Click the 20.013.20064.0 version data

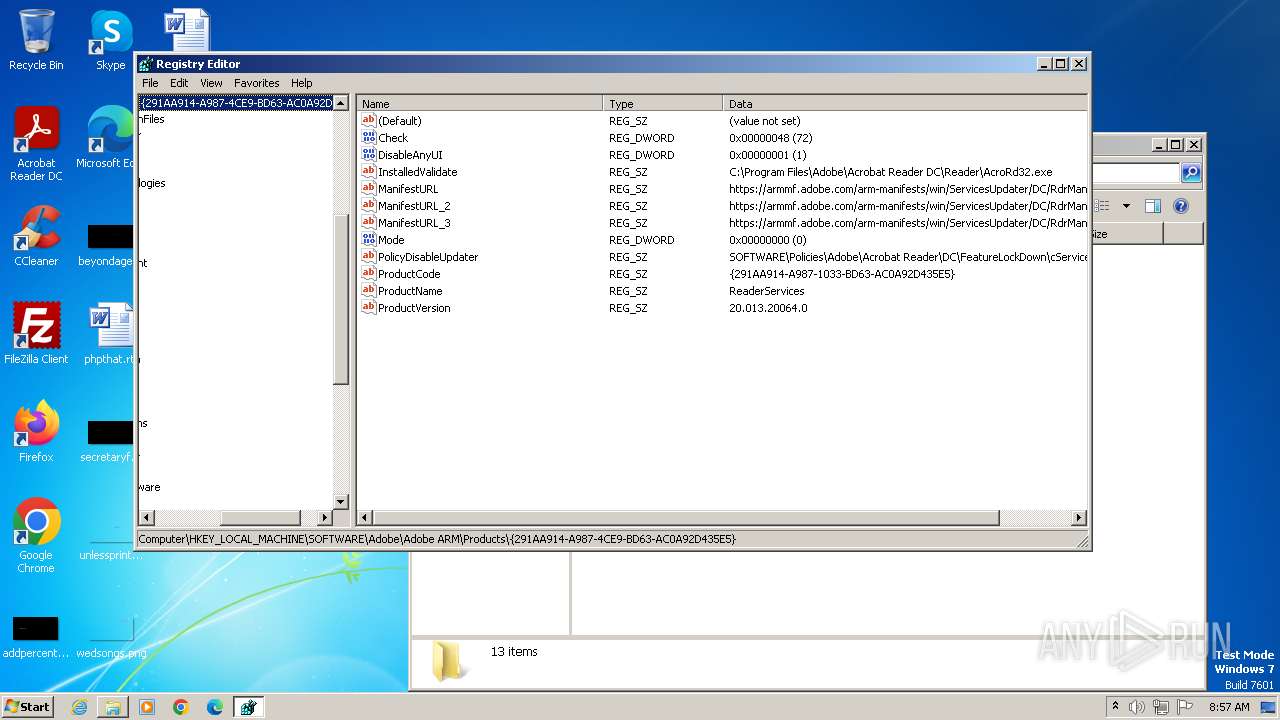point(768,308)
